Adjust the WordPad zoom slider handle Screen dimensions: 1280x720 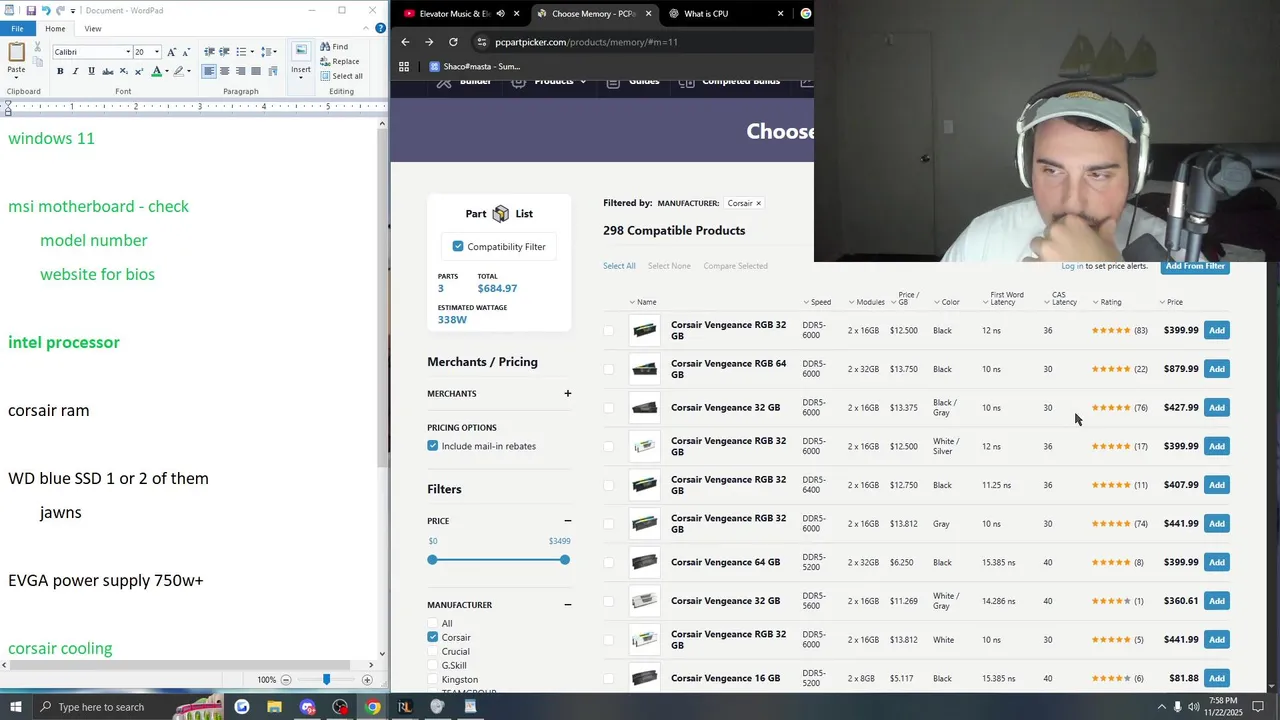coord(326,680)
